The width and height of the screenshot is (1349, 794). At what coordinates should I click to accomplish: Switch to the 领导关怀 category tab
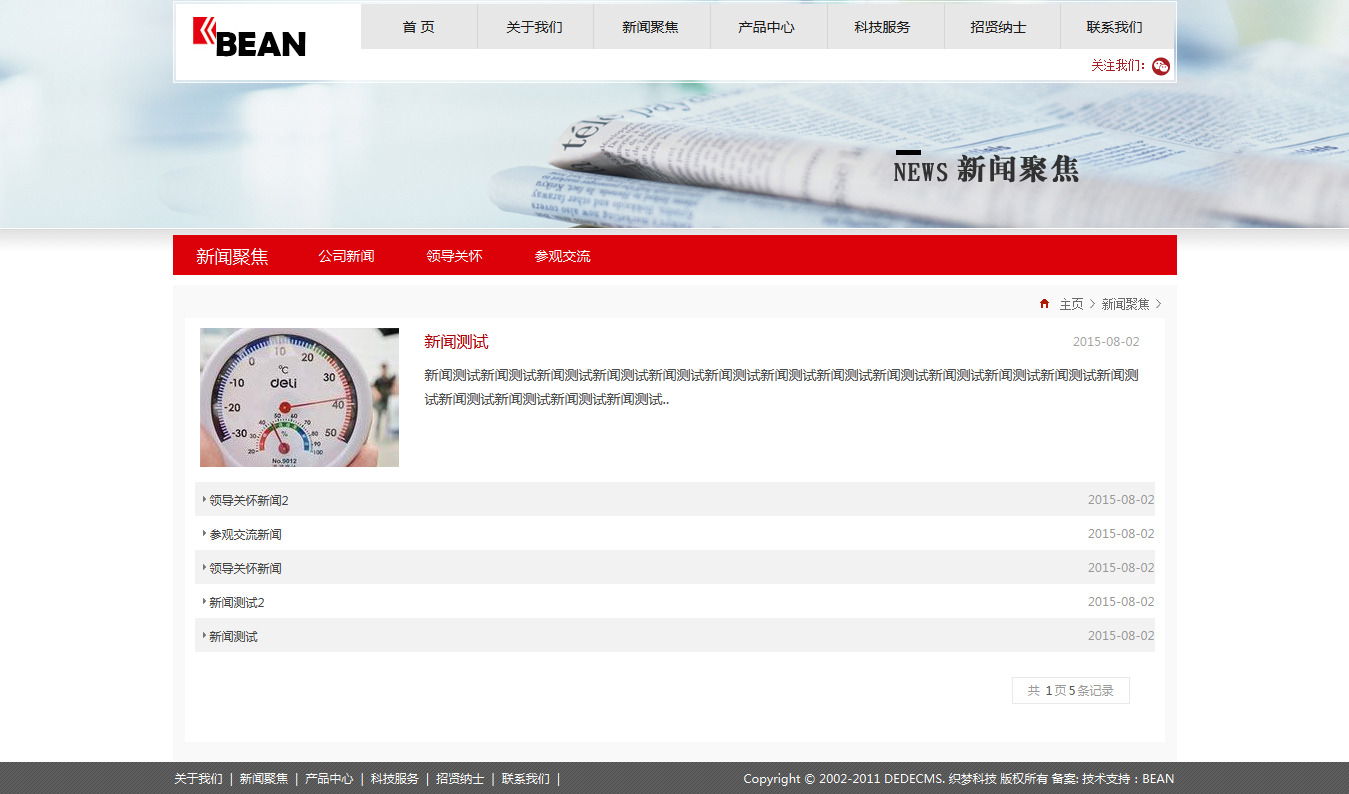pyautogui.click(x=454, y=256)
